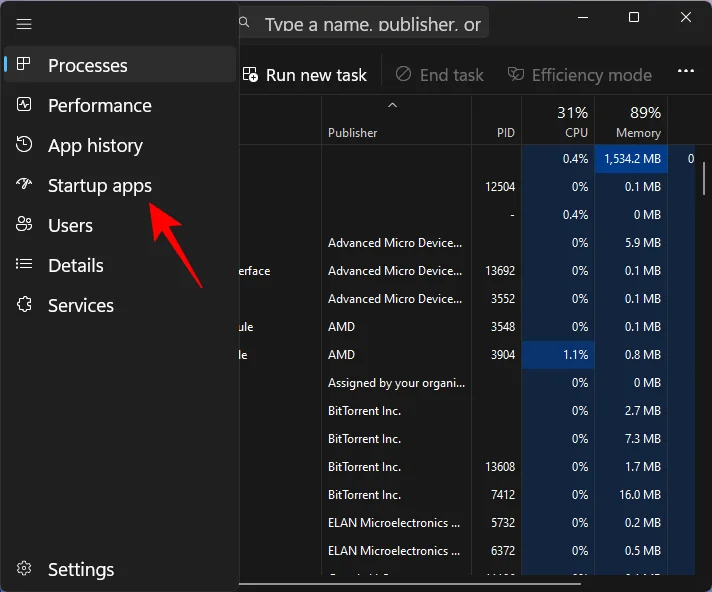Click the 1.1% CPU cell
Image resolution: width=712 pixels, height=592 pixels.
(558, 355)
